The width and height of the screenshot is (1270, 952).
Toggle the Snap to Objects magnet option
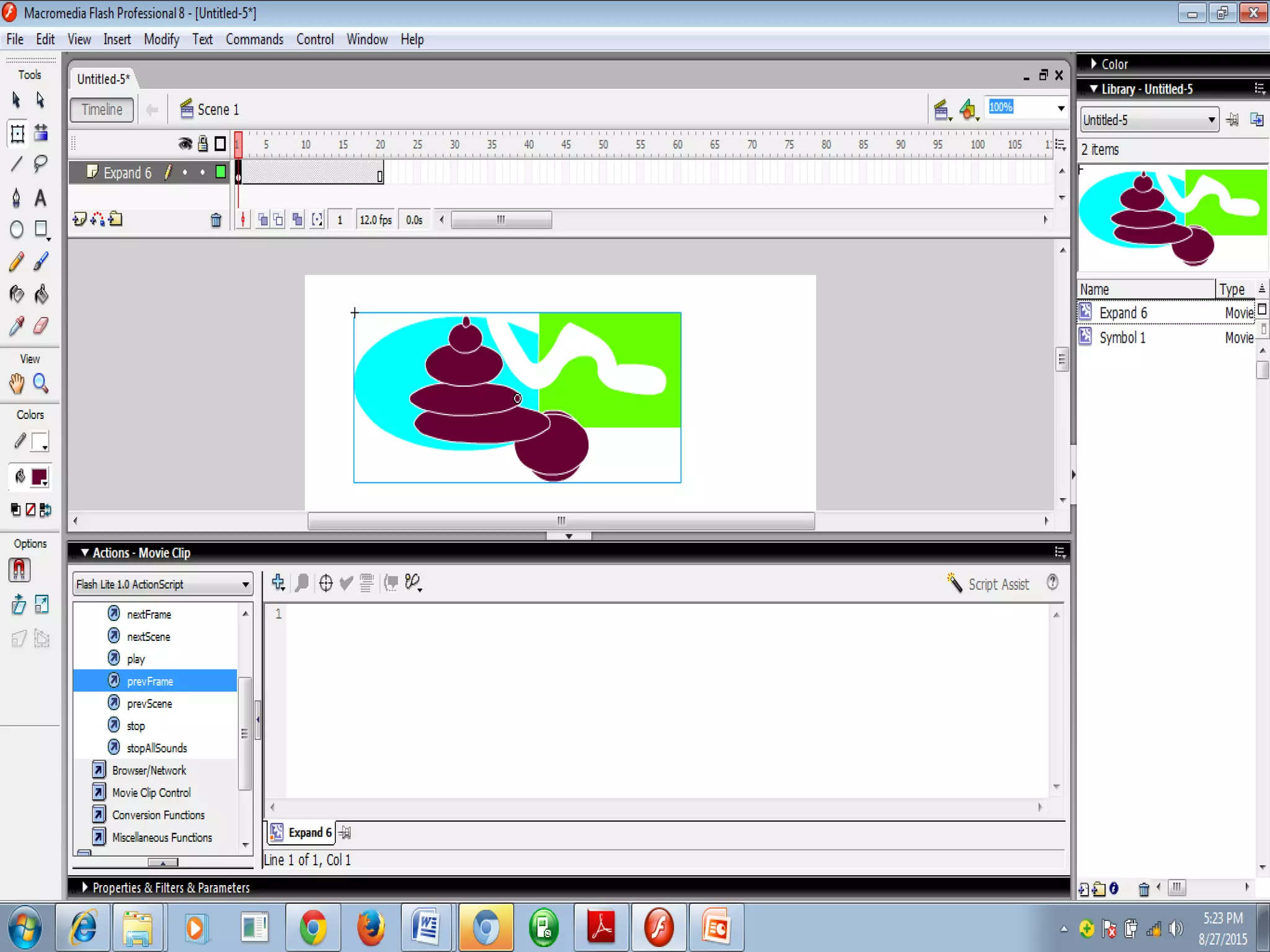click(19, 570)
